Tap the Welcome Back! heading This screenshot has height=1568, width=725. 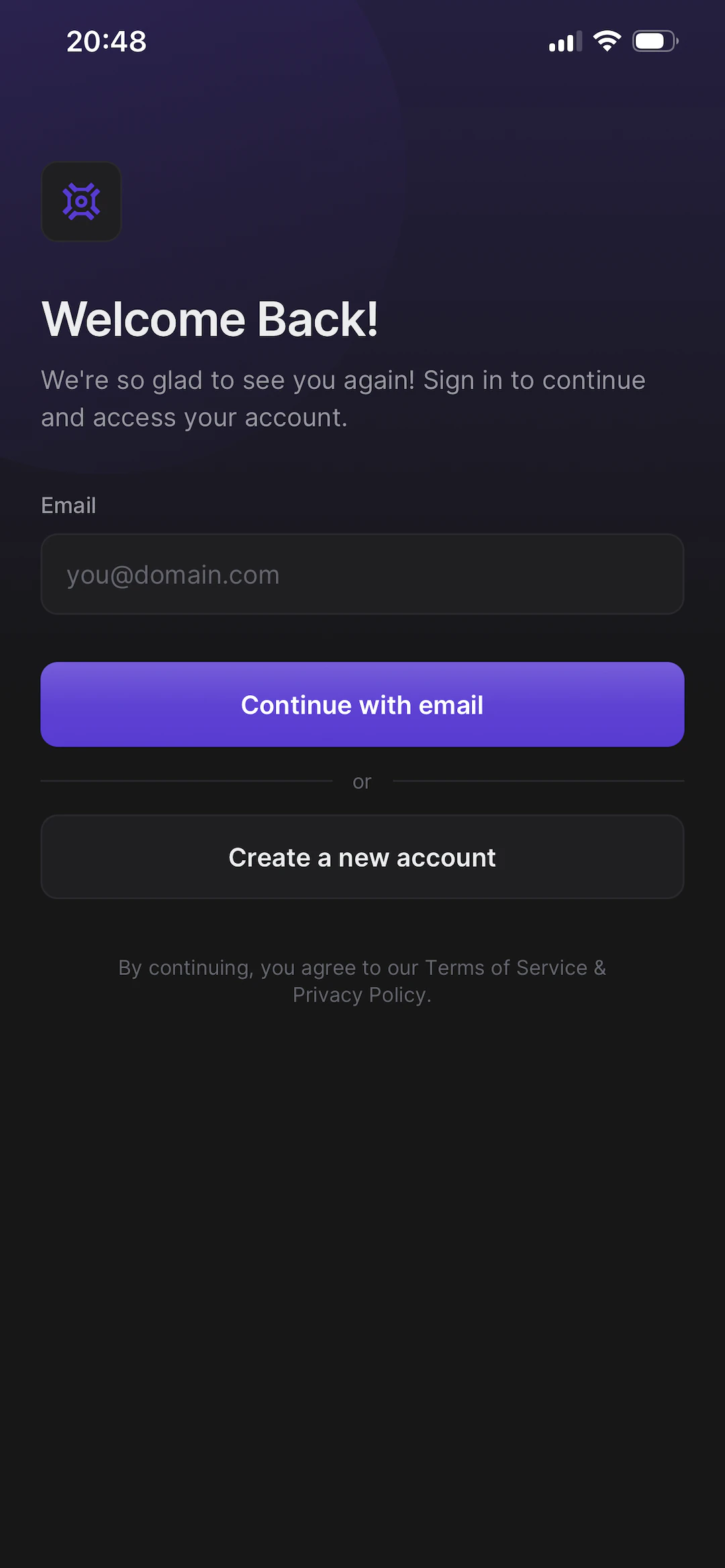click(209, 319)
